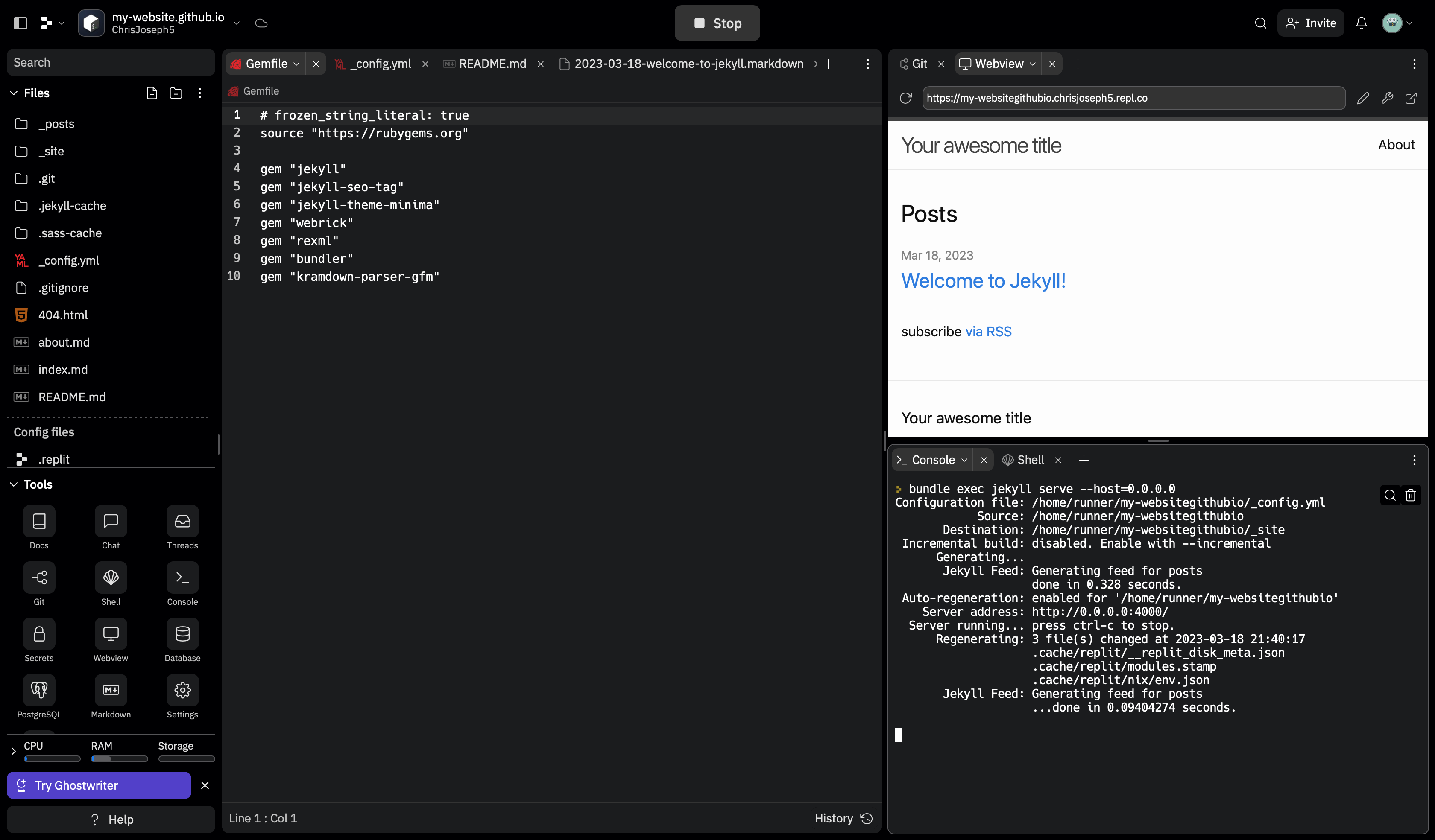The image size is (1435, 840).
Task: Expand the CPU RAM Storage resources panel
Action: 13,751
